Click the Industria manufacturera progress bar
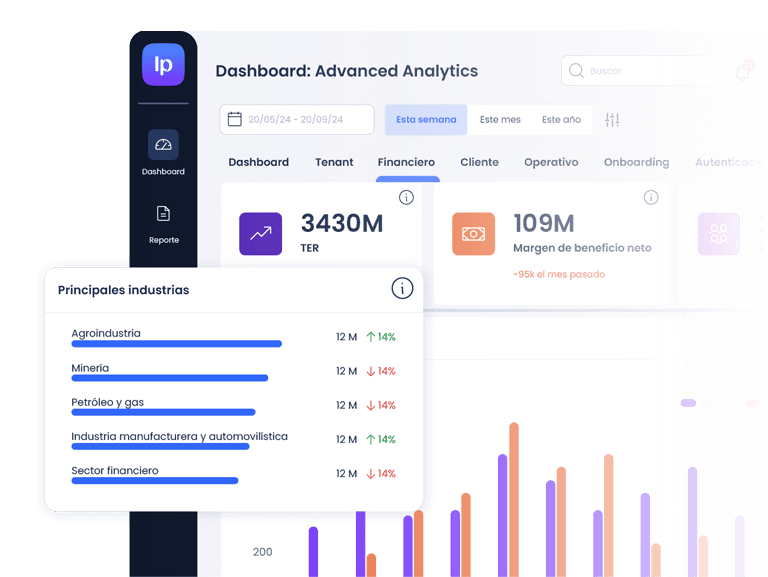 point(160,446)
